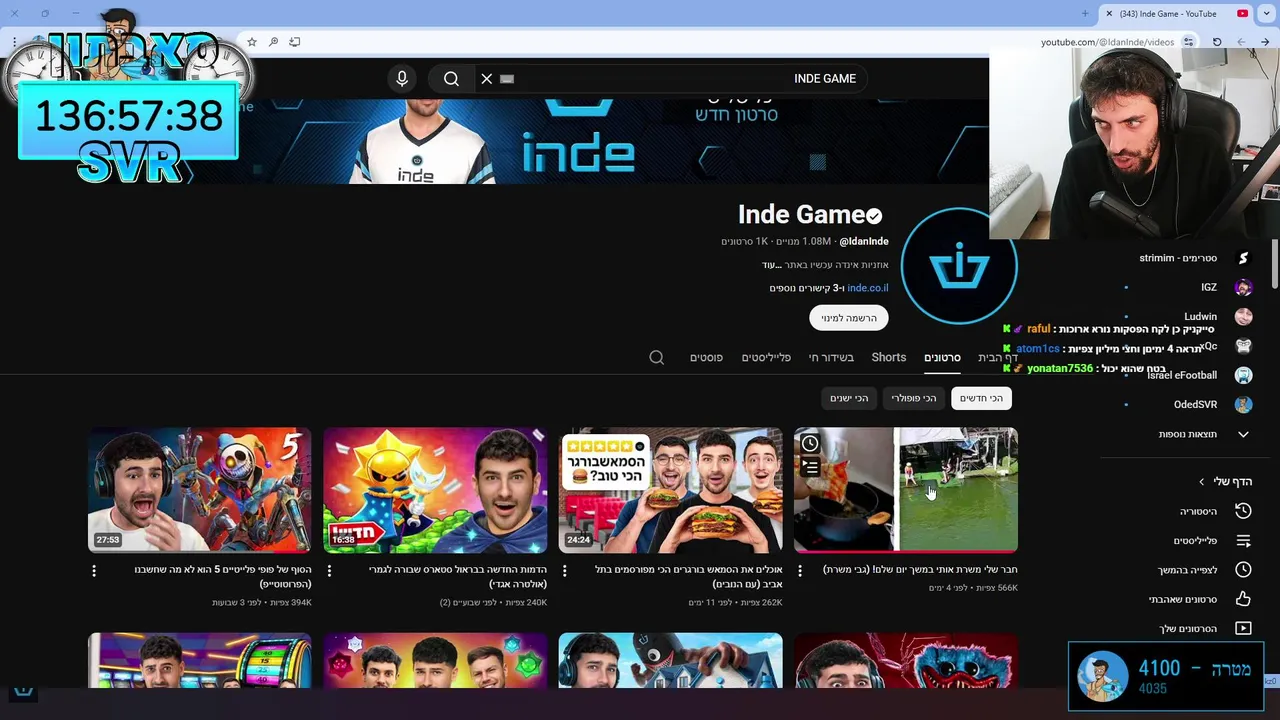Click the voice search microphone icon
The width and height of the screenshot is (1280, 720).
[x=402, y=79]
